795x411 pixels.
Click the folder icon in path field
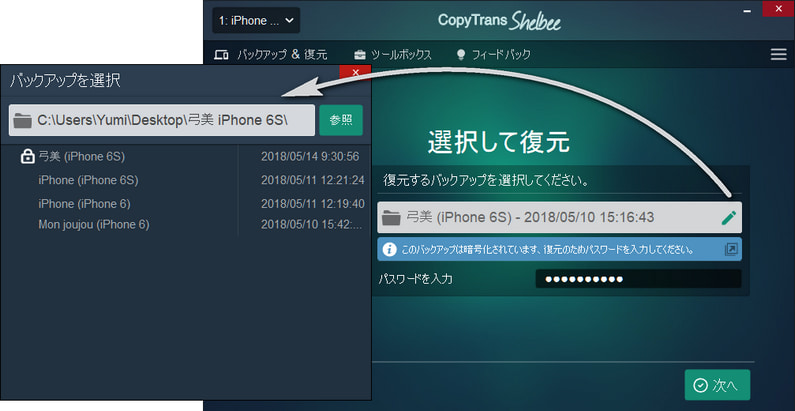(23, 121)
